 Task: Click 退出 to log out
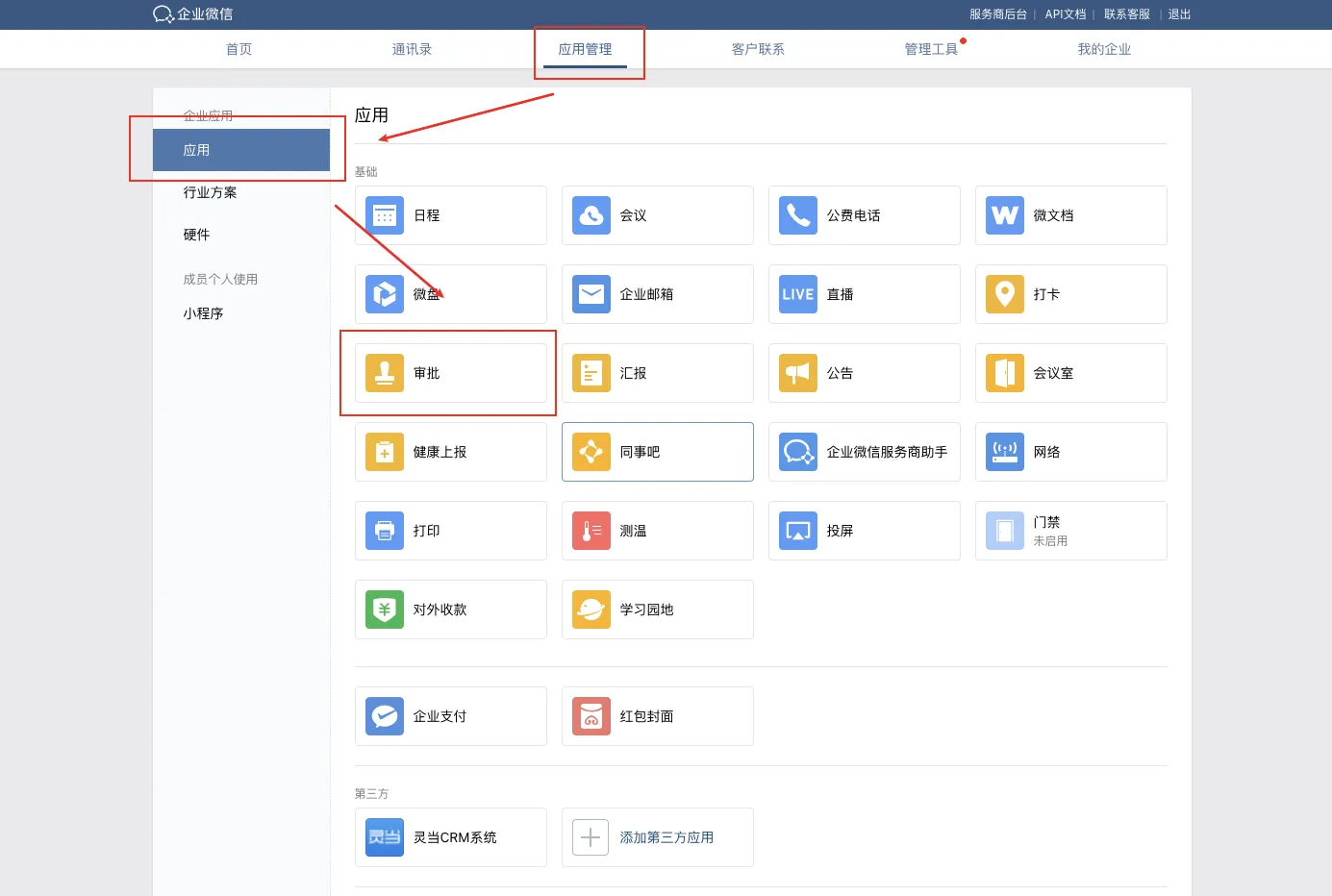pos(1179,14)
